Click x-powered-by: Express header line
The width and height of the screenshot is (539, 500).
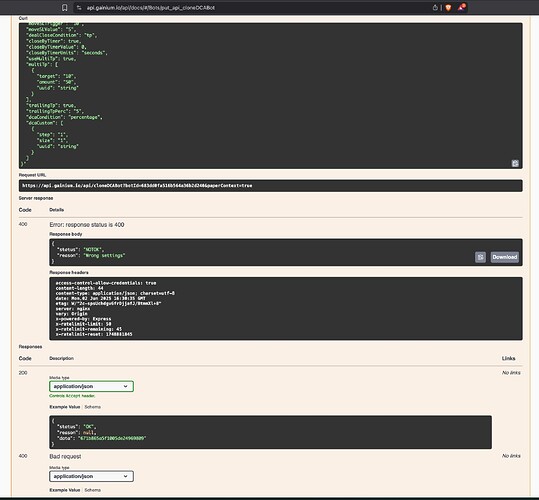(x=83, y=319)
